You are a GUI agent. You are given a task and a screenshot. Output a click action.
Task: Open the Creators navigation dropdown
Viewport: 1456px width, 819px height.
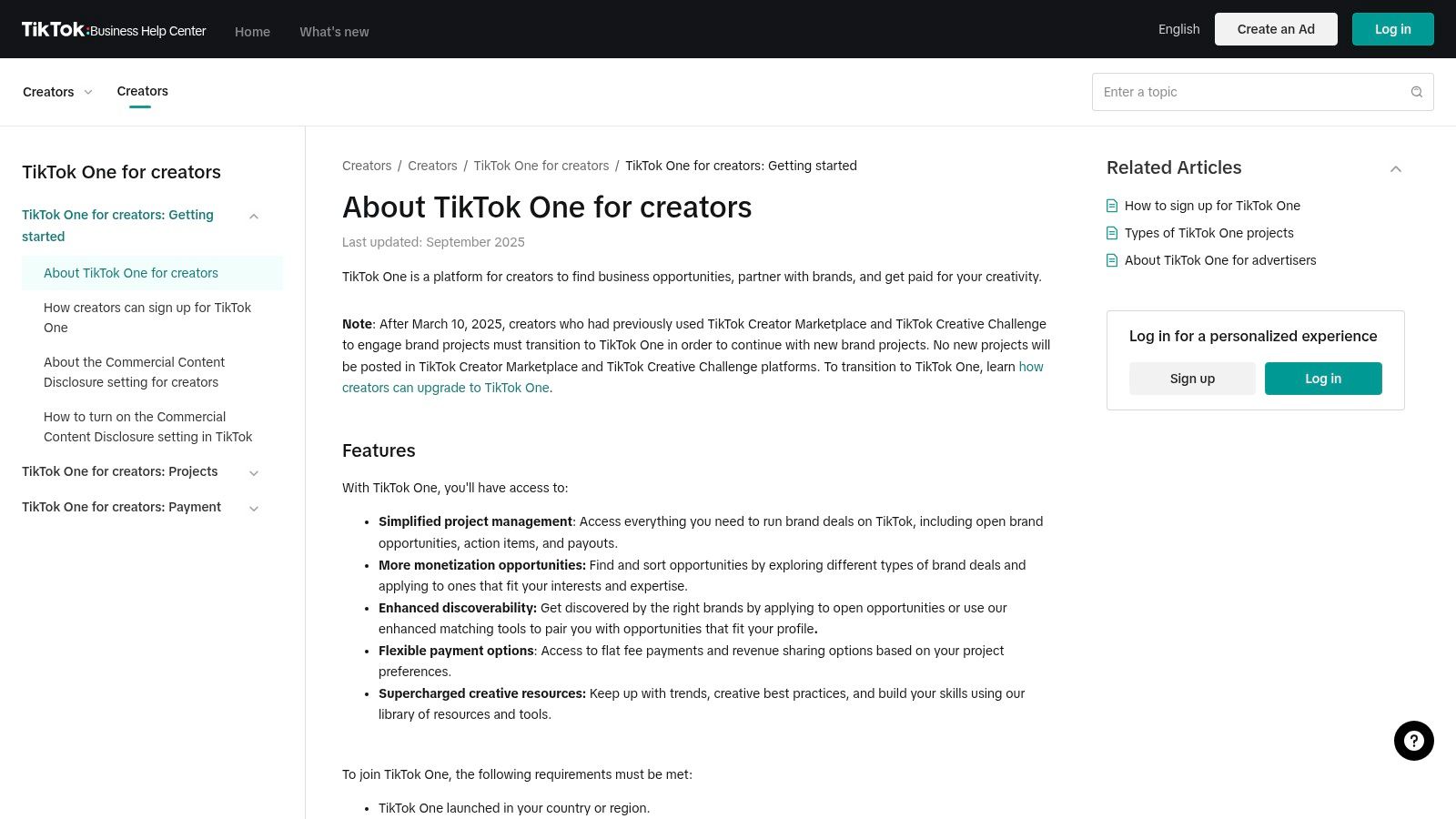57,92
